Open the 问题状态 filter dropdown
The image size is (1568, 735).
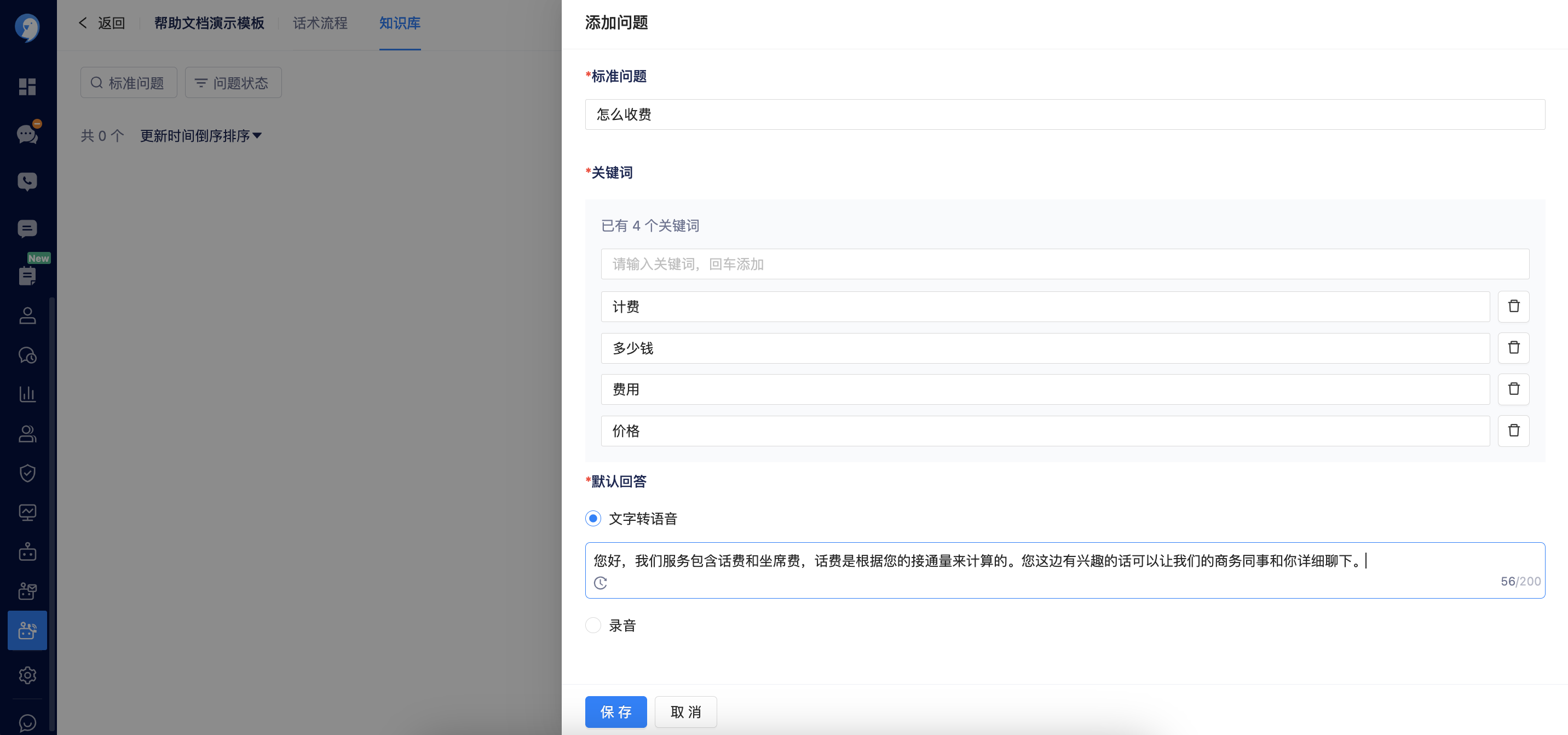(x=233, y=83)
